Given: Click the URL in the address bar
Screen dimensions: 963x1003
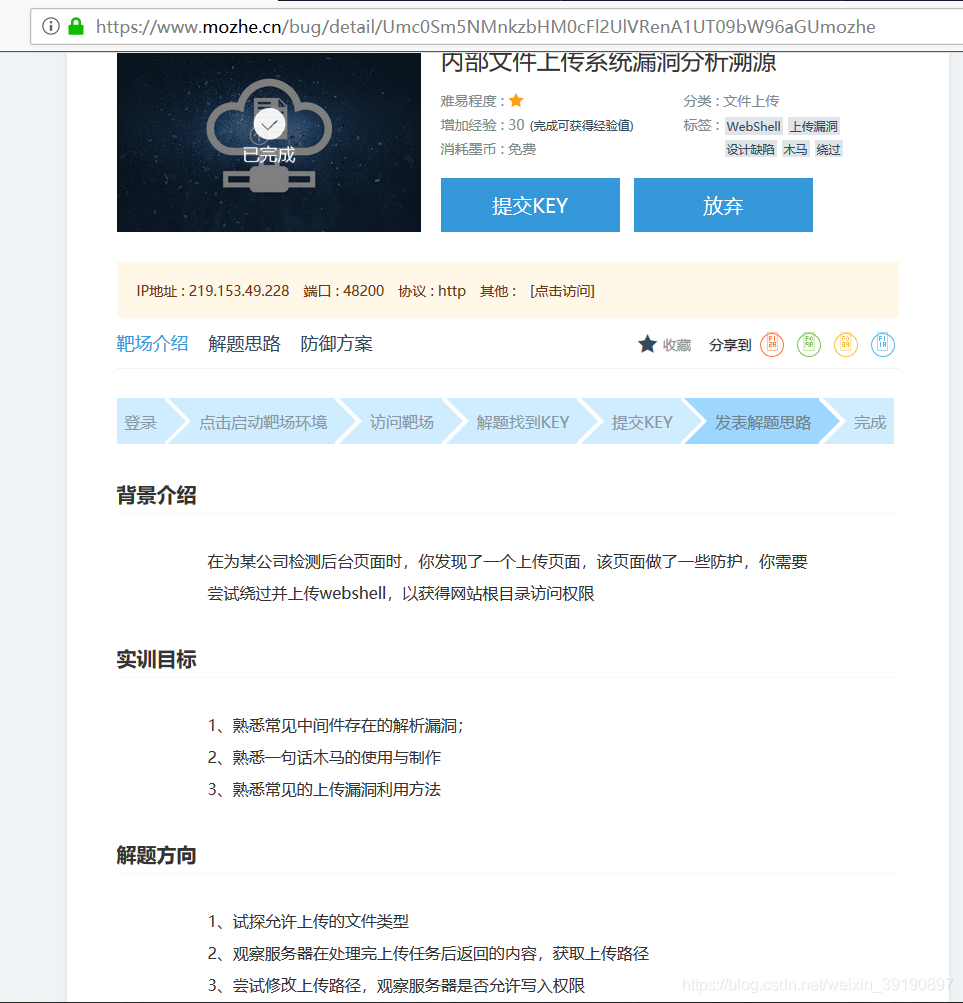Looking at the screenshot, I should 485,27.
